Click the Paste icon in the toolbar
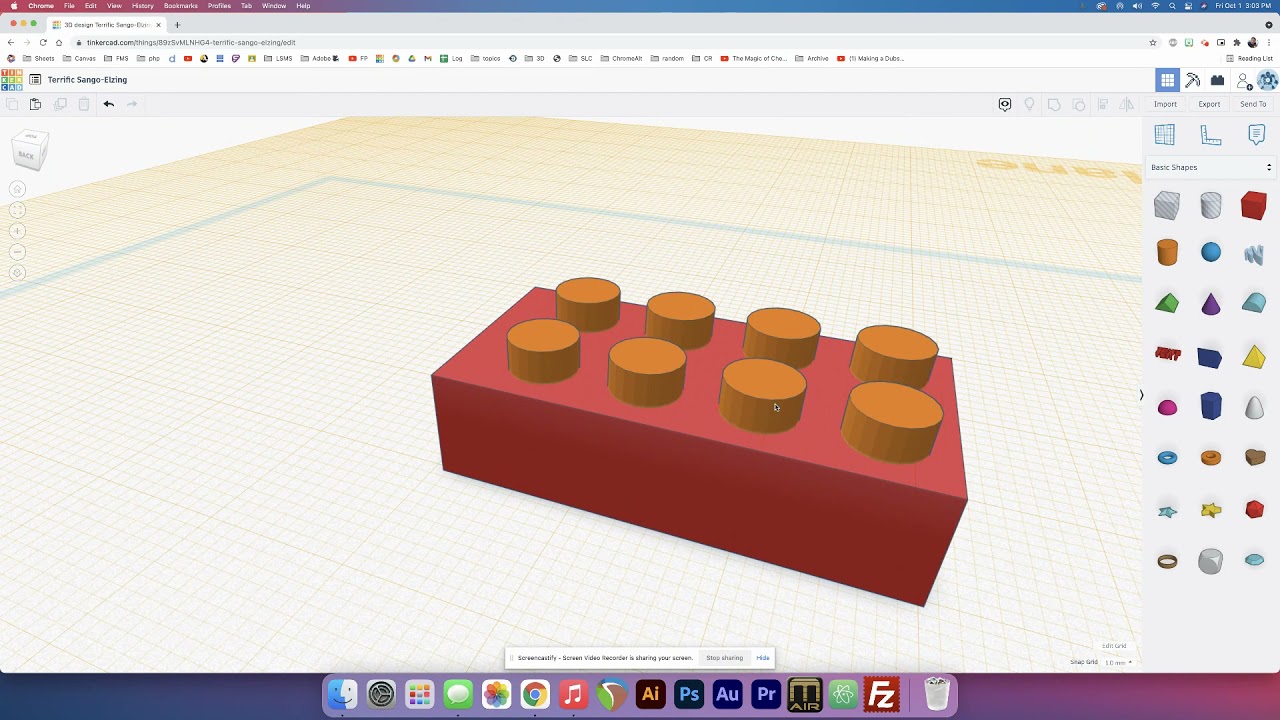 coord(35,104)
